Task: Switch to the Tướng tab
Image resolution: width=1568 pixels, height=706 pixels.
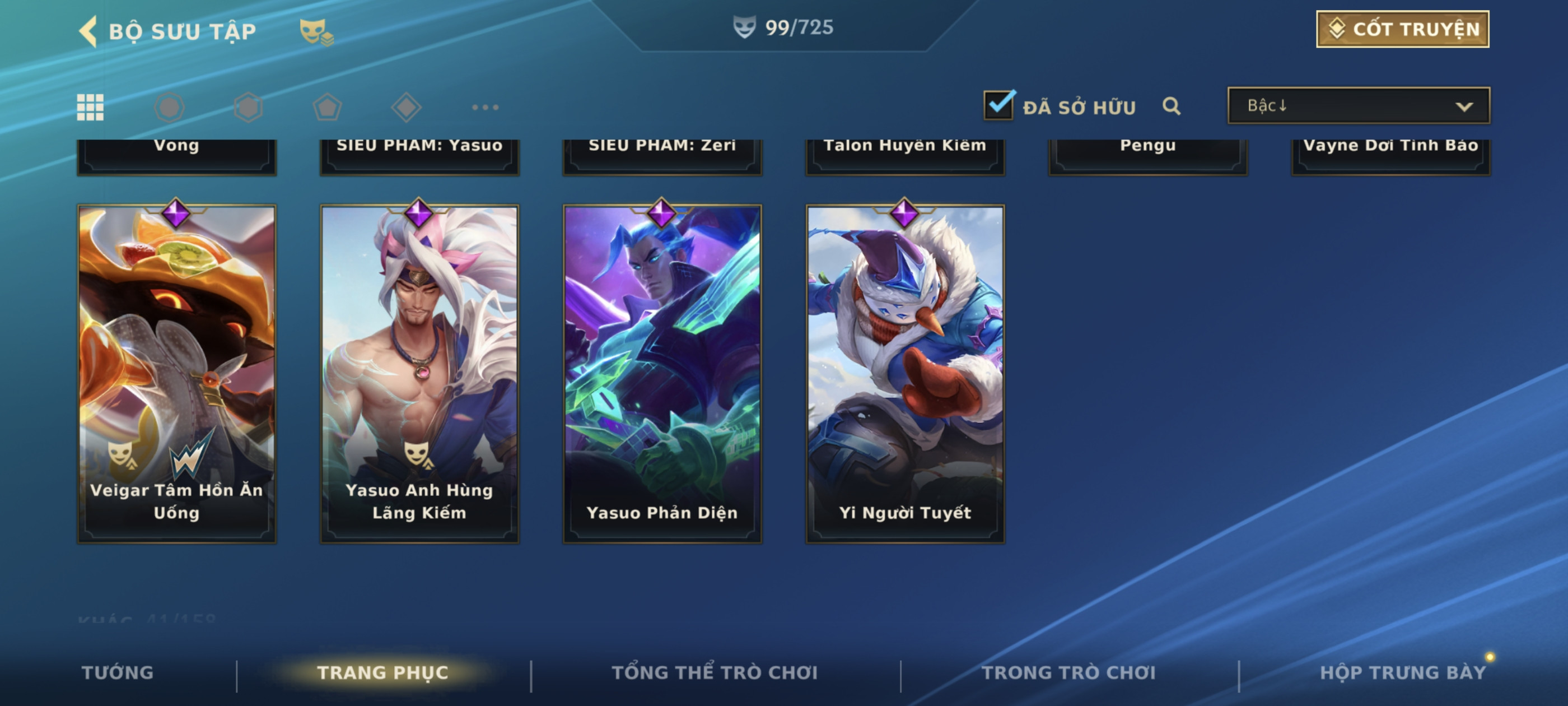Action: click(x=118, y=672)
